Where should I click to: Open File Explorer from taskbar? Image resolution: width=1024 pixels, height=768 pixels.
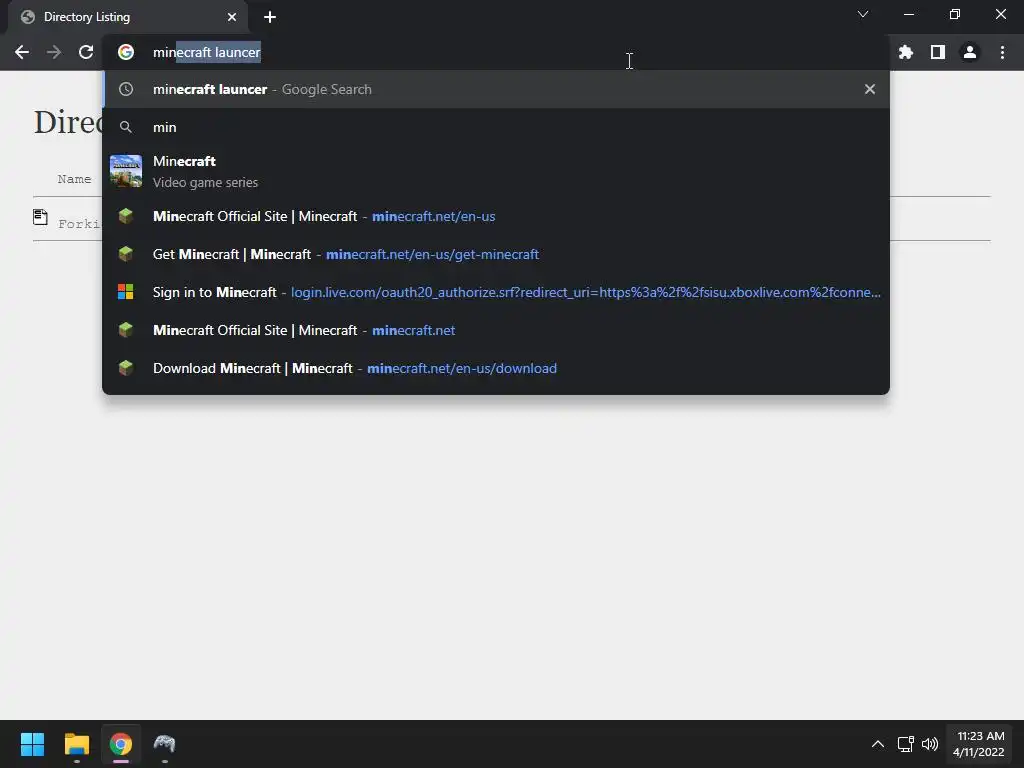coord(77,744)
